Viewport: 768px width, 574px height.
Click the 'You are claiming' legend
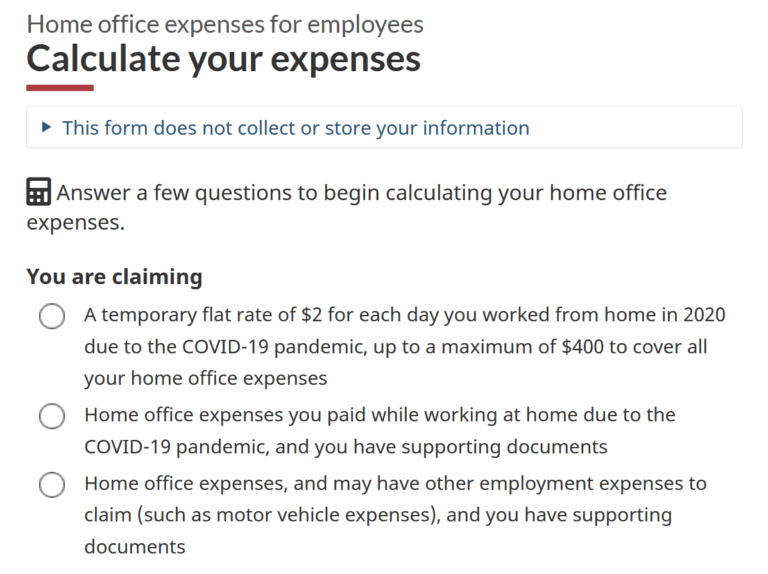pos(114,277)
